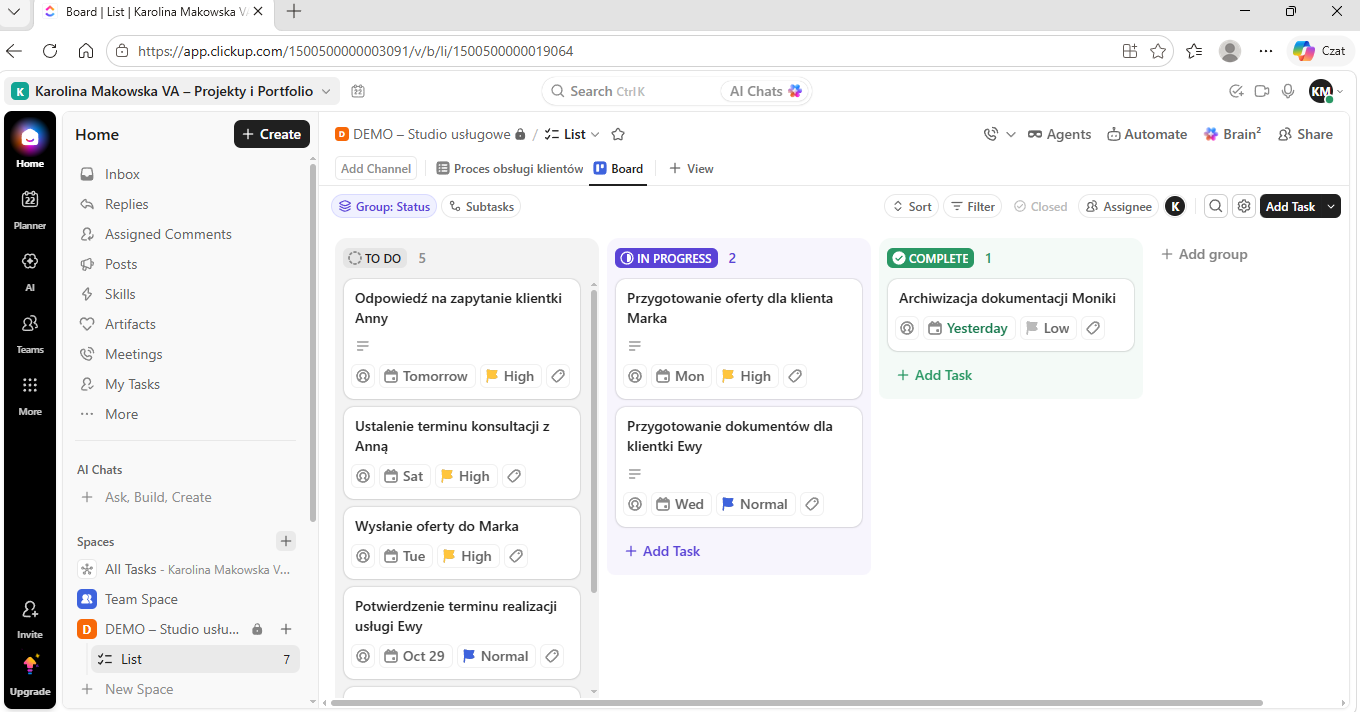Click the Share button
This screenshot has height=712, width=1360.
pyautogui.click(x=1305, y=134)
